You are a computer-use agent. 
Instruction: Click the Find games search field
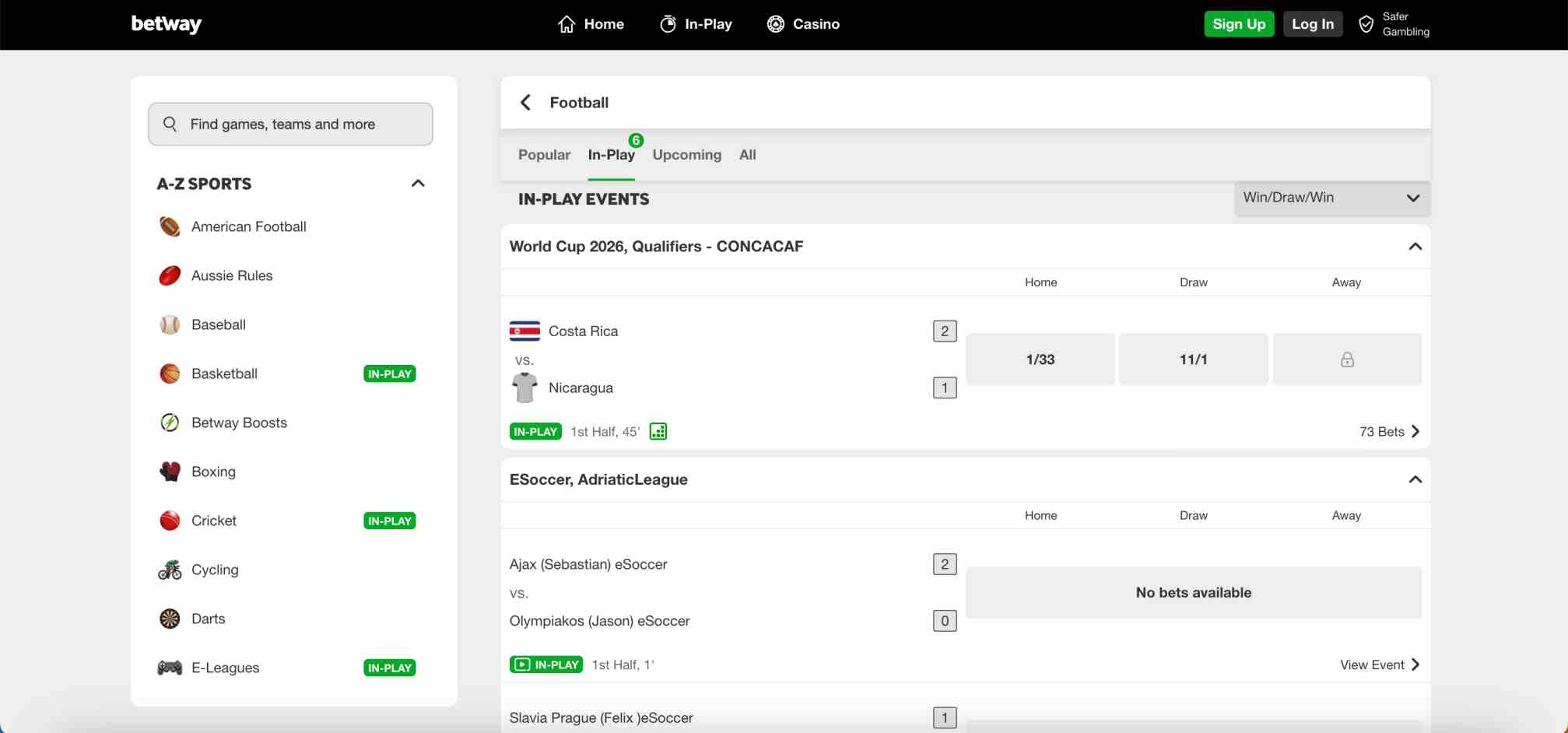tap(290, 125)
